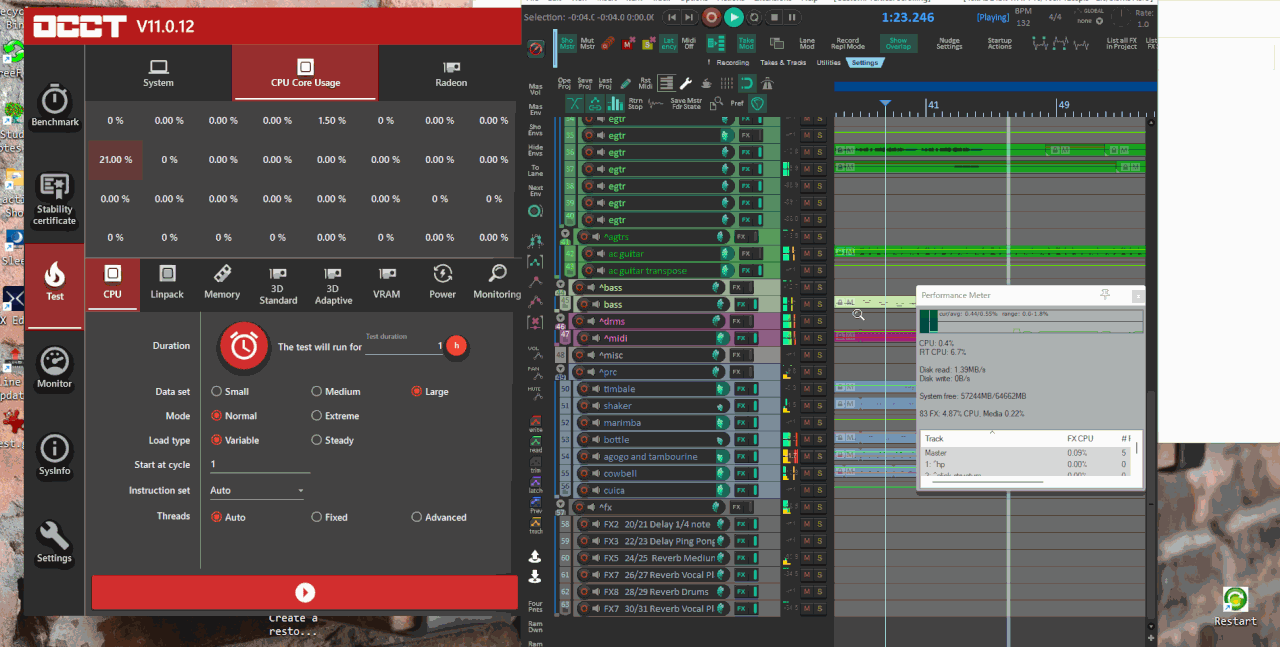The height and width of the screenshot is (647, 1280).
Task: Start the OCCT test with red play bar
Action: pyautogui.click(x=305, y=592)
